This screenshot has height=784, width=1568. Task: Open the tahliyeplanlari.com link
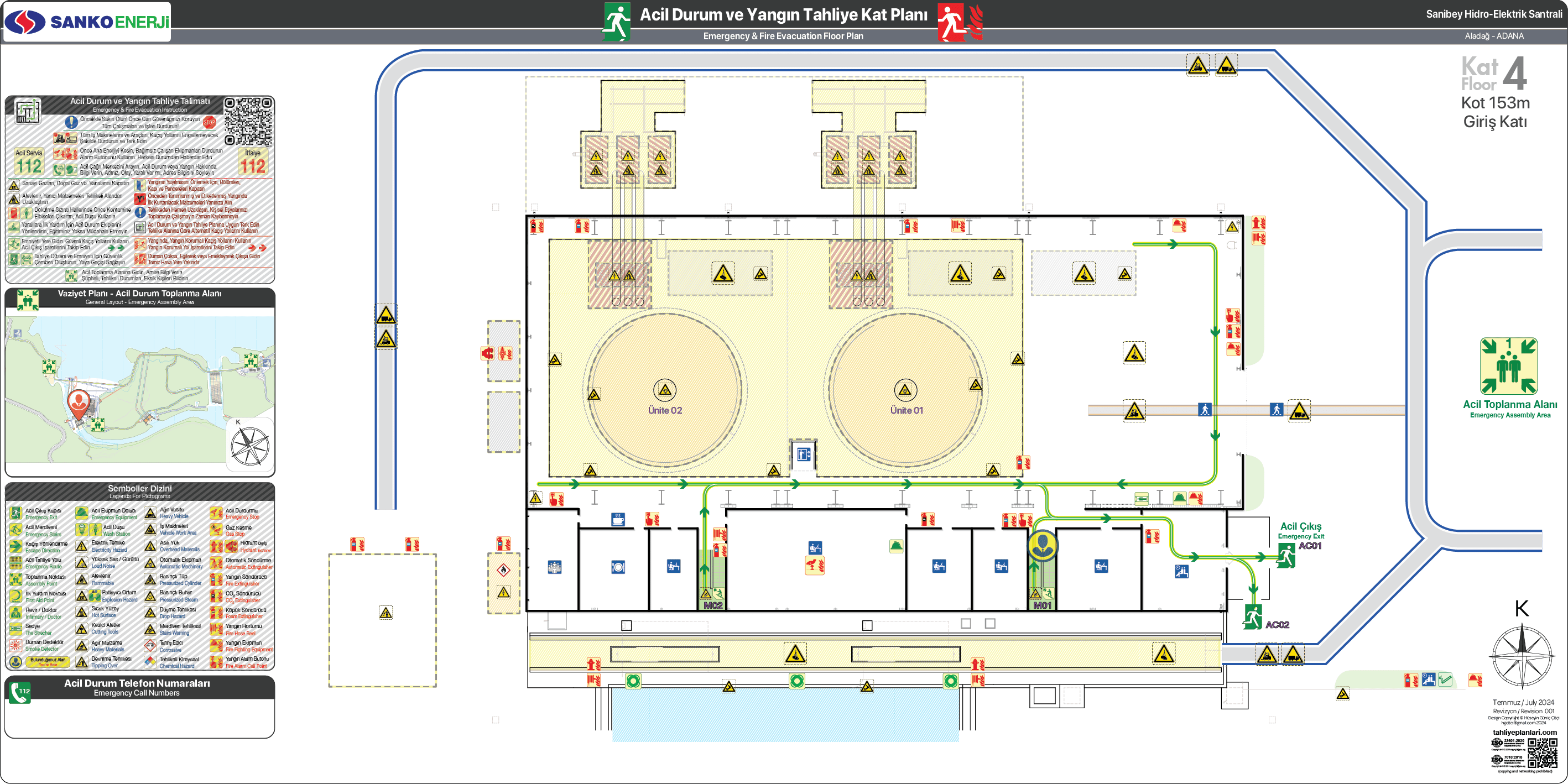click(x=1524, y=732)
